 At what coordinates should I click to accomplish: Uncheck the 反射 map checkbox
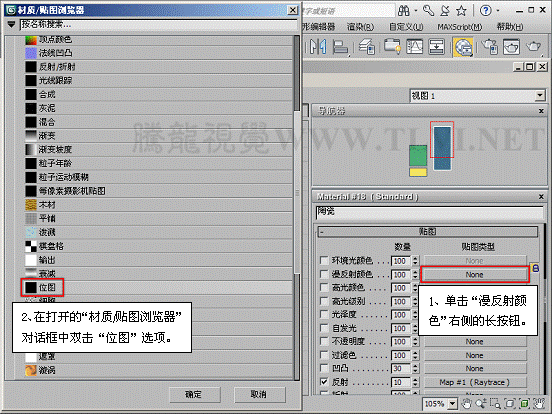pyautogui.click(x=324, y=382)
